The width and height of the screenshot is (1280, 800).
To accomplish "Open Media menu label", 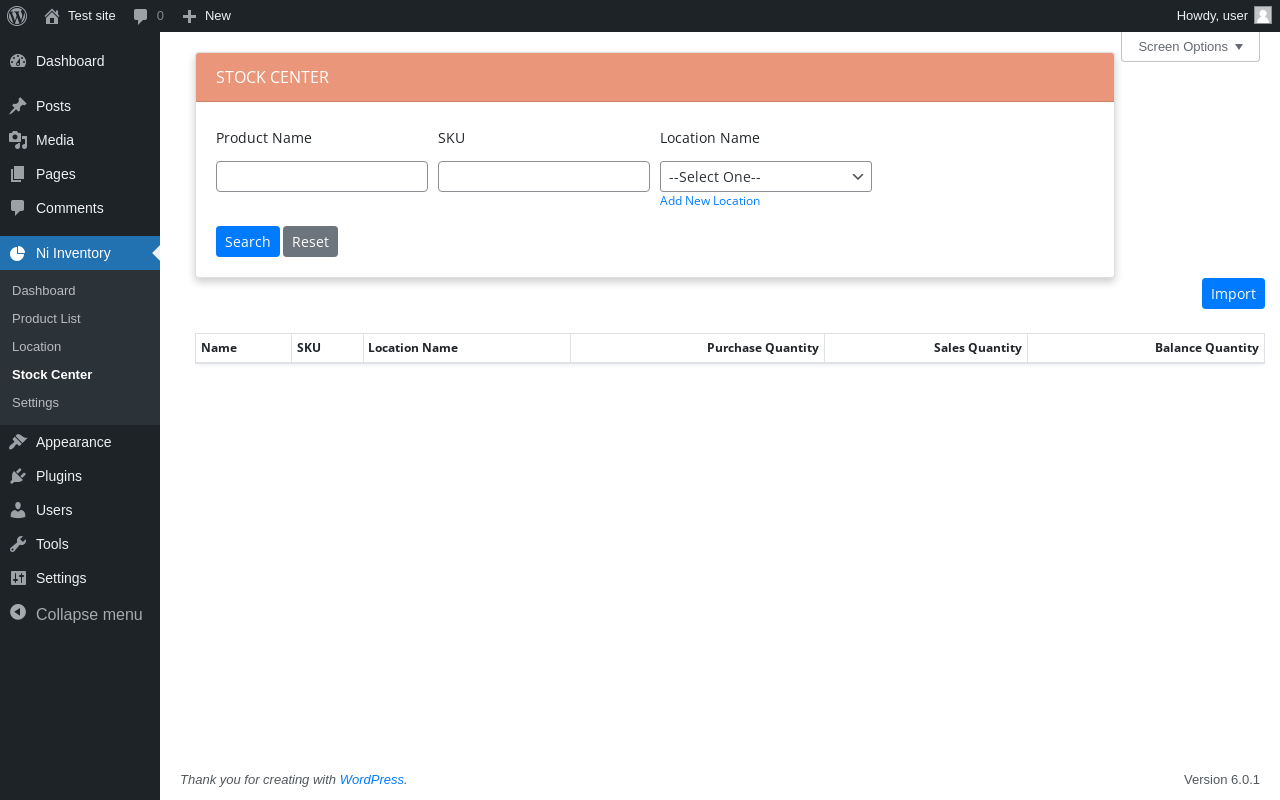I will pos(55,140).
